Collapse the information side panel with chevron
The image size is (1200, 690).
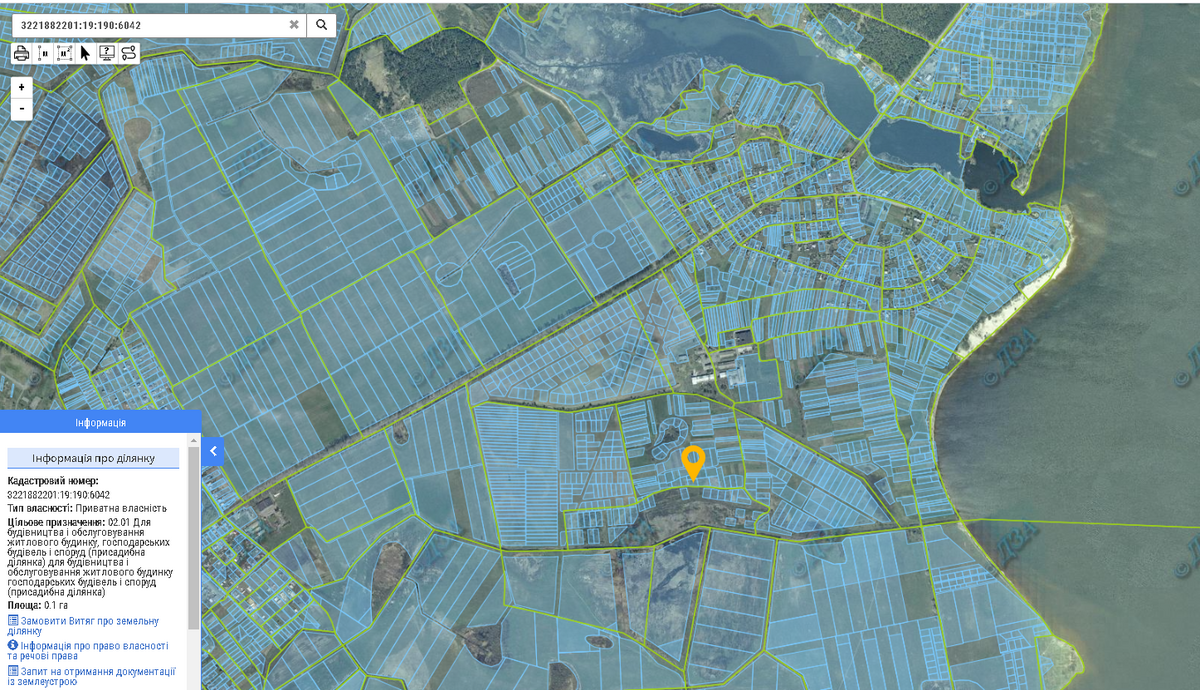(212, 452)
